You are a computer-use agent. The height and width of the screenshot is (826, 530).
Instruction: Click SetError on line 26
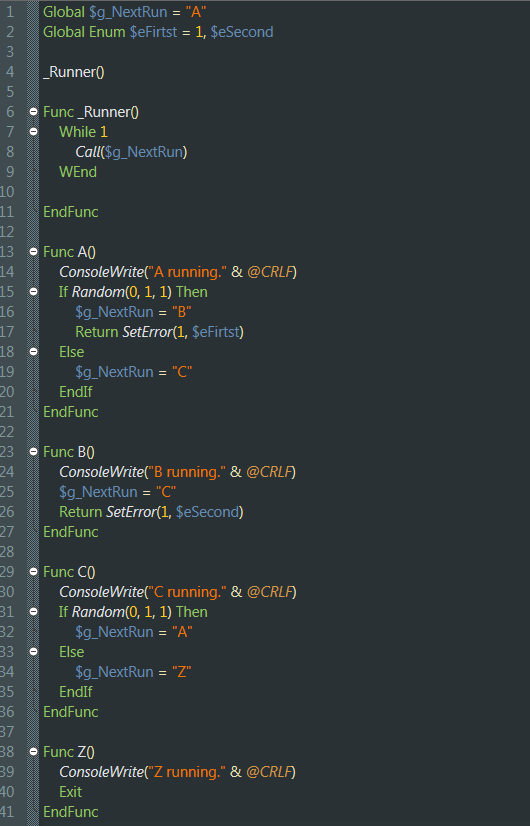tap(132, 512)
